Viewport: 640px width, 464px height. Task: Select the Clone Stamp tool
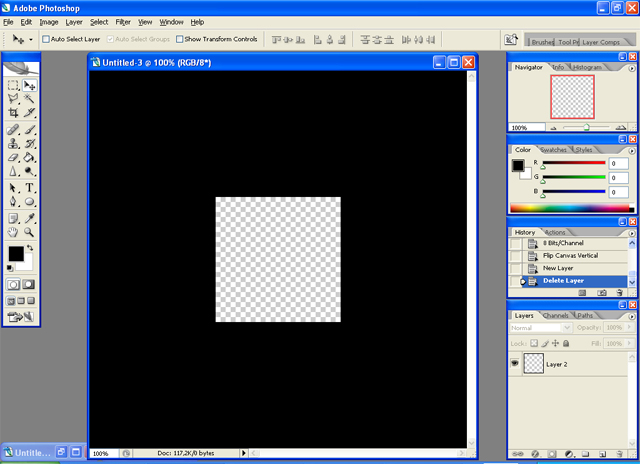coord(13,144)
